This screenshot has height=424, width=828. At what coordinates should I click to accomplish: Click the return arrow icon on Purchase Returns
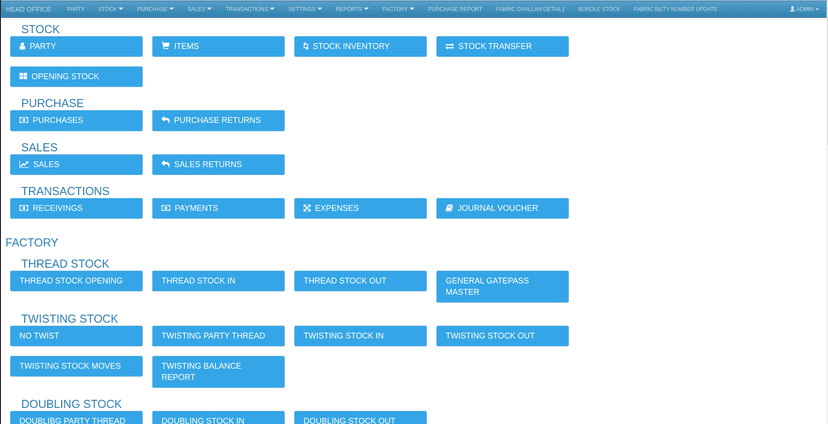coord(165,120)
